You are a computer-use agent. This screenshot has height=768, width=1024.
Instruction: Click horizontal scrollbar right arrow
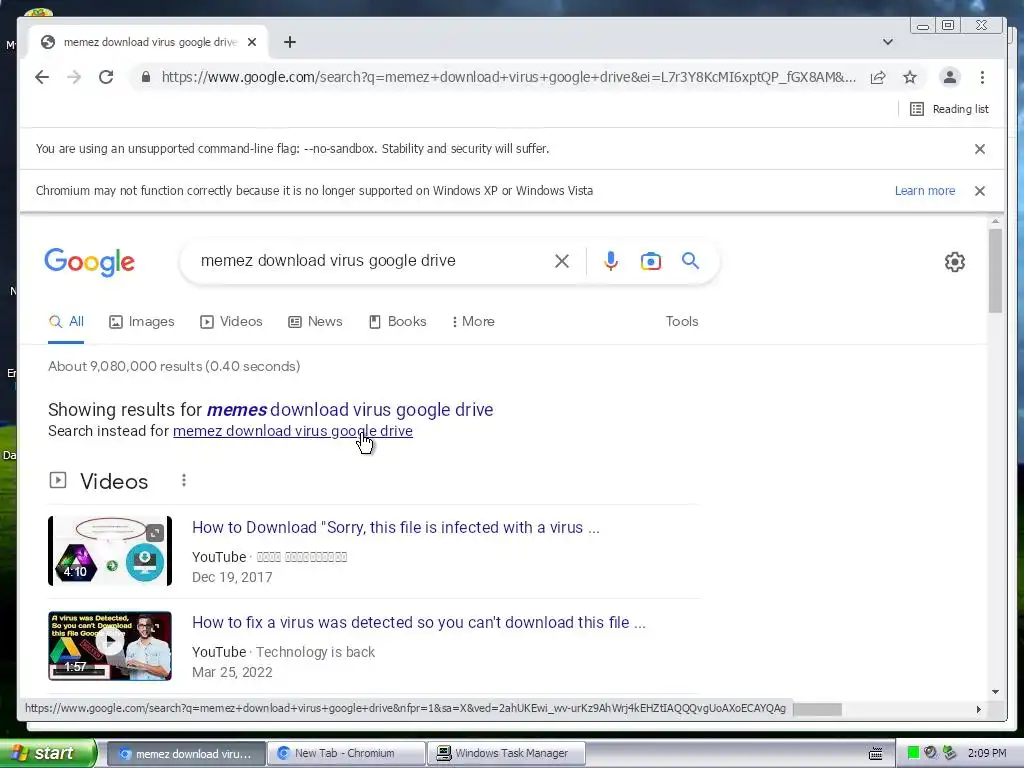point(978,709)
